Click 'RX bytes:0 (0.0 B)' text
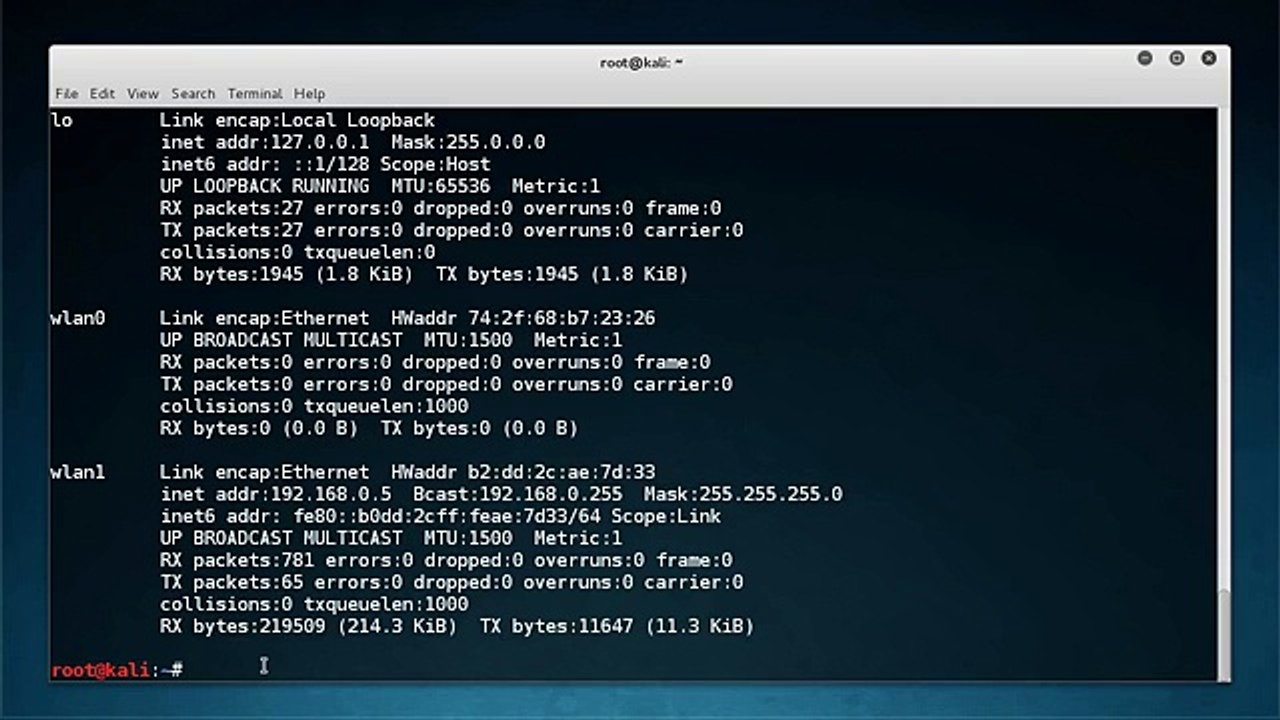Viewport: 1280px width, 720px height. coord(259,428)
